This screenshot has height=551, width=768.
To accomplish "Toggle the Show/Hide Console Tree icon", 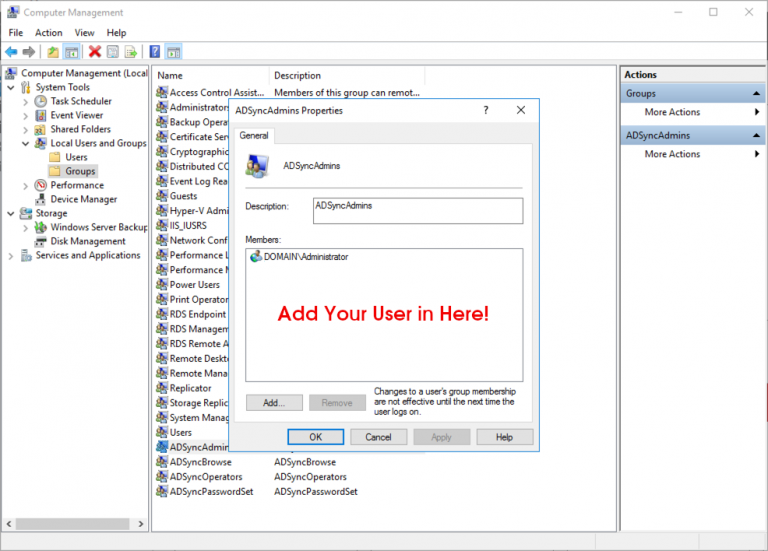I will (72, 52).
